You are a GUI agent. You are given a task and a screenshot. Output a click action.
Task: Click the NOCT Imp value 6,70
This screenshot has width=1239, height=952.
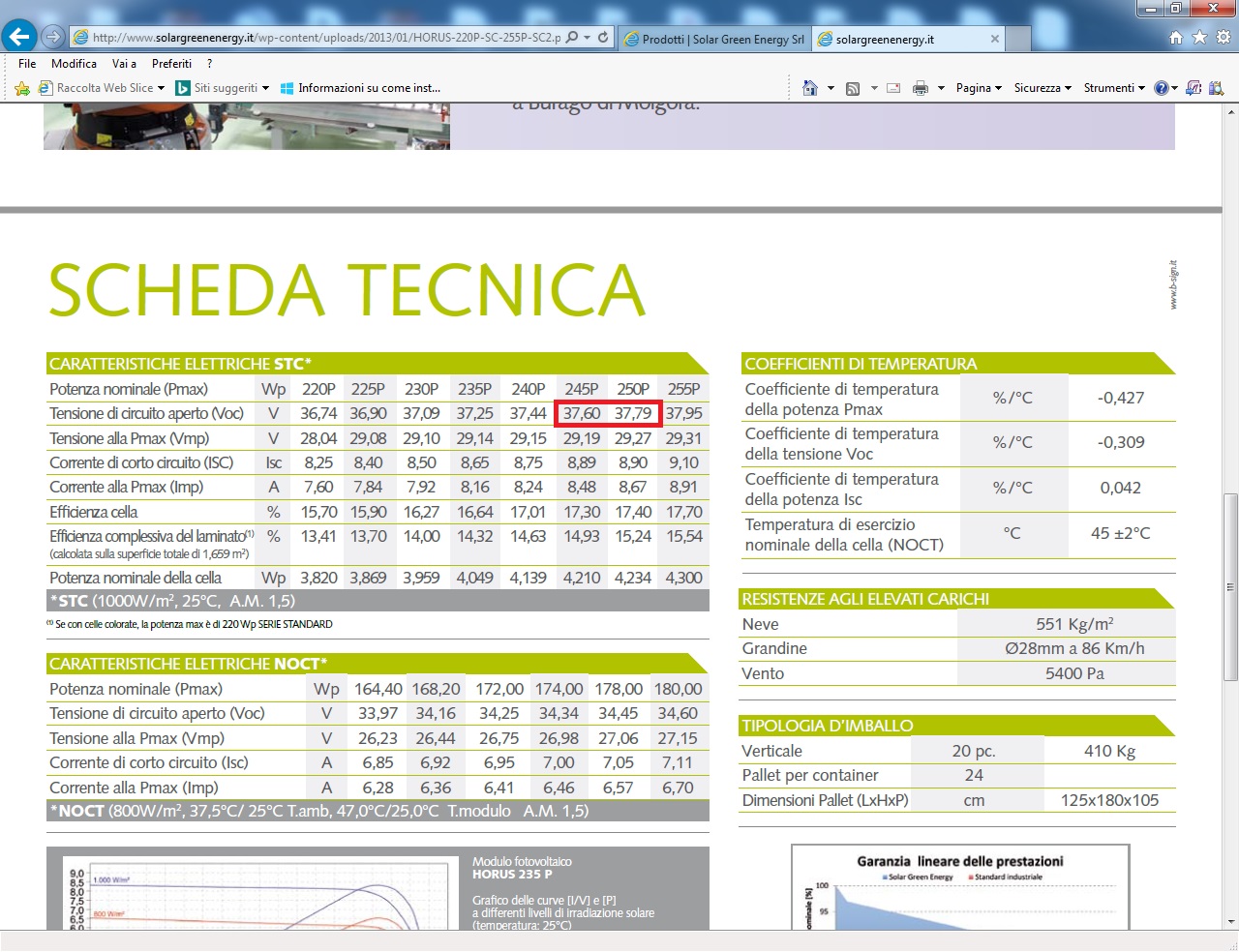[678, 788]
